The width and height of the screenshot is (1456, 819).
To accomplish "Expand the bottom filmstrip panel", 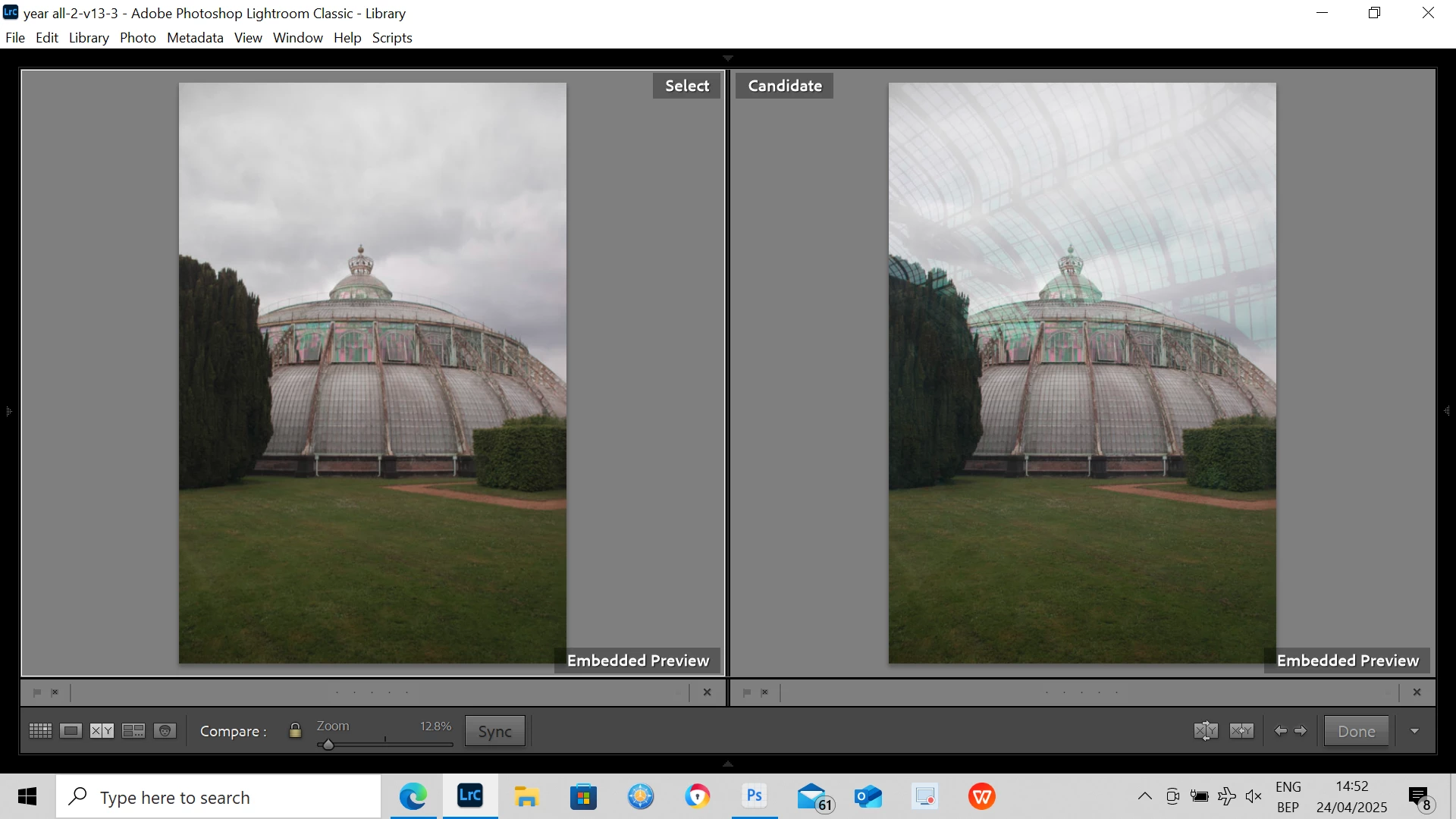I will coord(728,764).
